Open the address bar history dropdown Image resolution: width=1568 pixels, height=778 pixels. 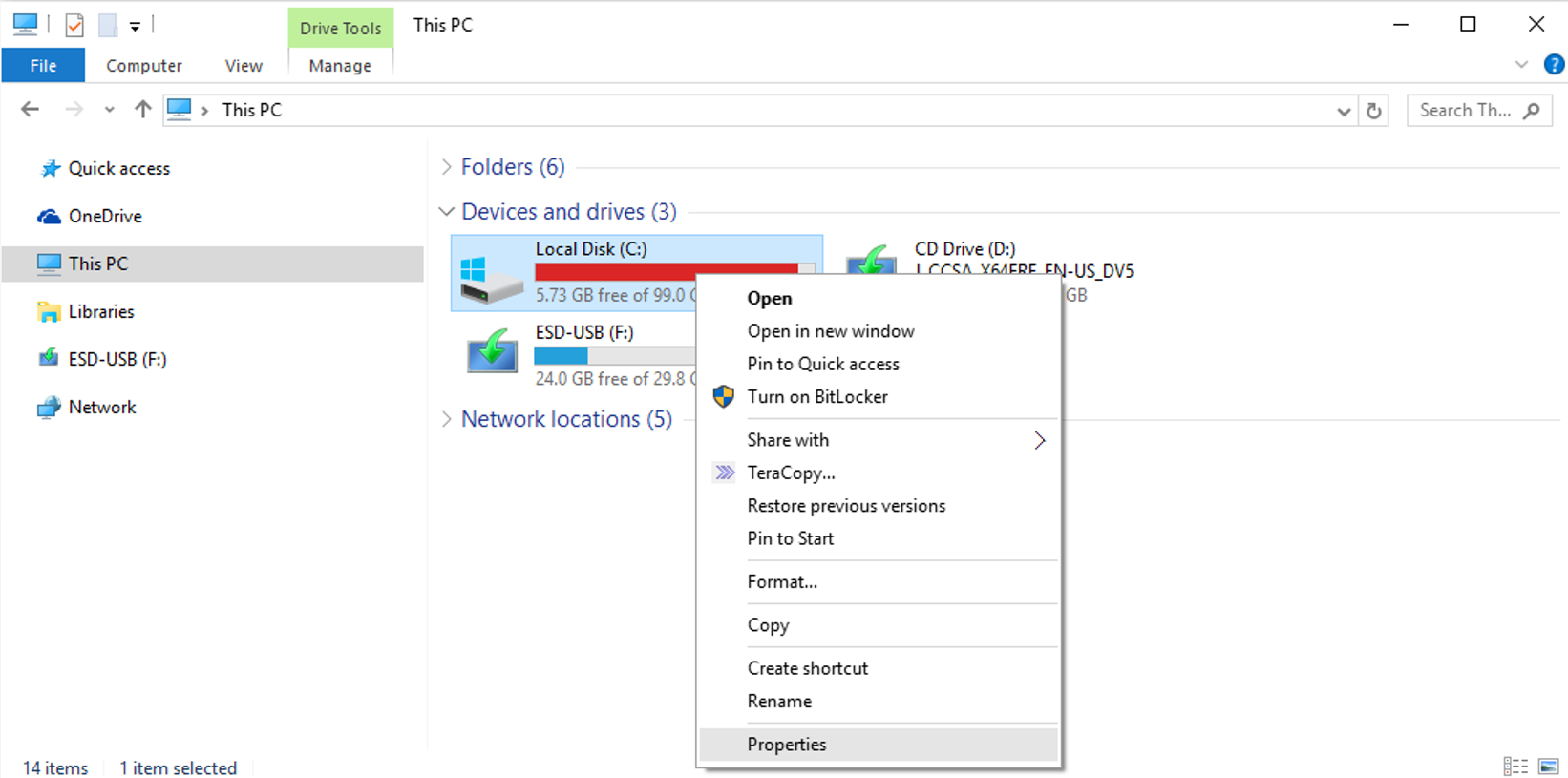[1343, 111]
